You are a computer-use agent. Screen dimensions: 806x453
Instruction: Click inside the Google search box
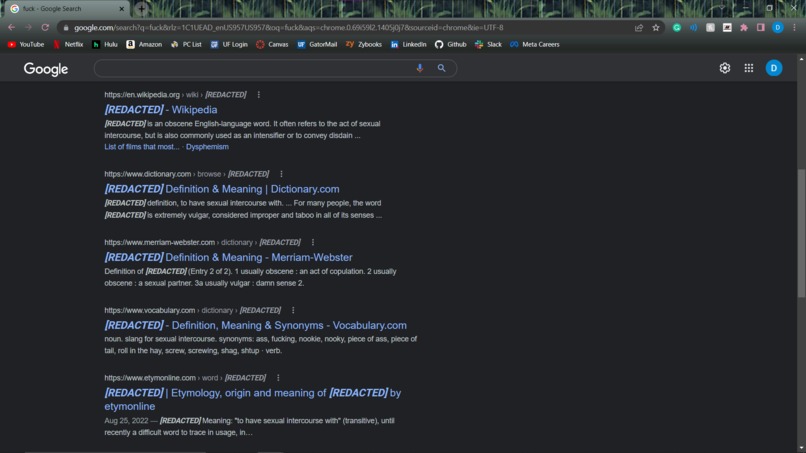tap(252, 68)
